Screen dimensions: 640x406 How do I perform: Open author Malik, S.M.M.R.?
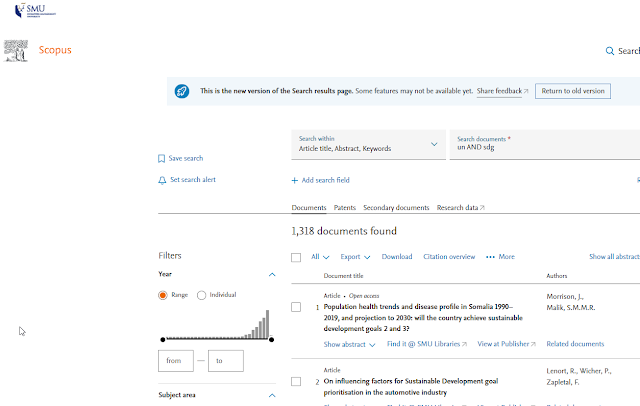coord(571,308)
